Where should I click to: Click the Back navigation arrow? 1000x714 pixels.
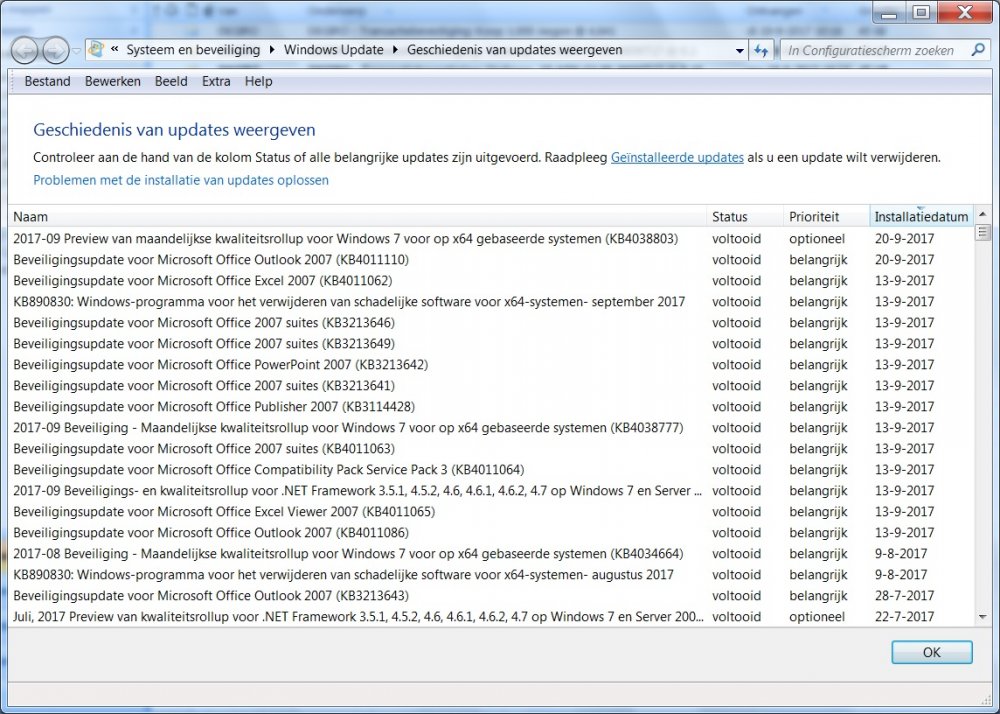tap(25, 50)
